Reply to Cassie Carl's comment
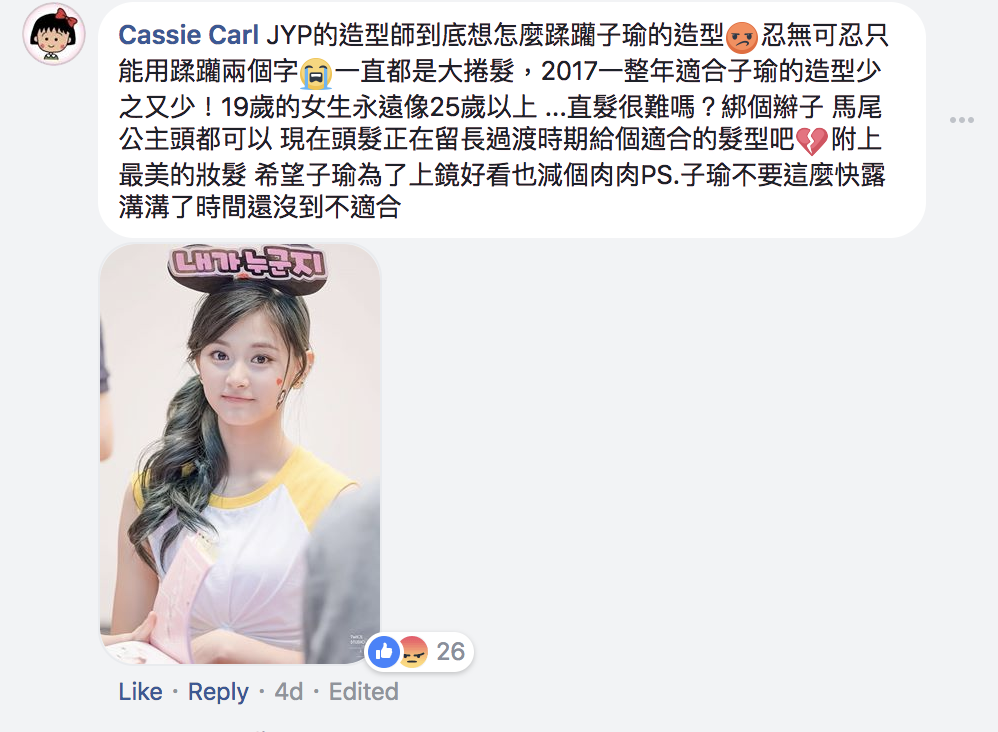Image resolution: width=998 pixels, height=732 pixels. [218, 691]
